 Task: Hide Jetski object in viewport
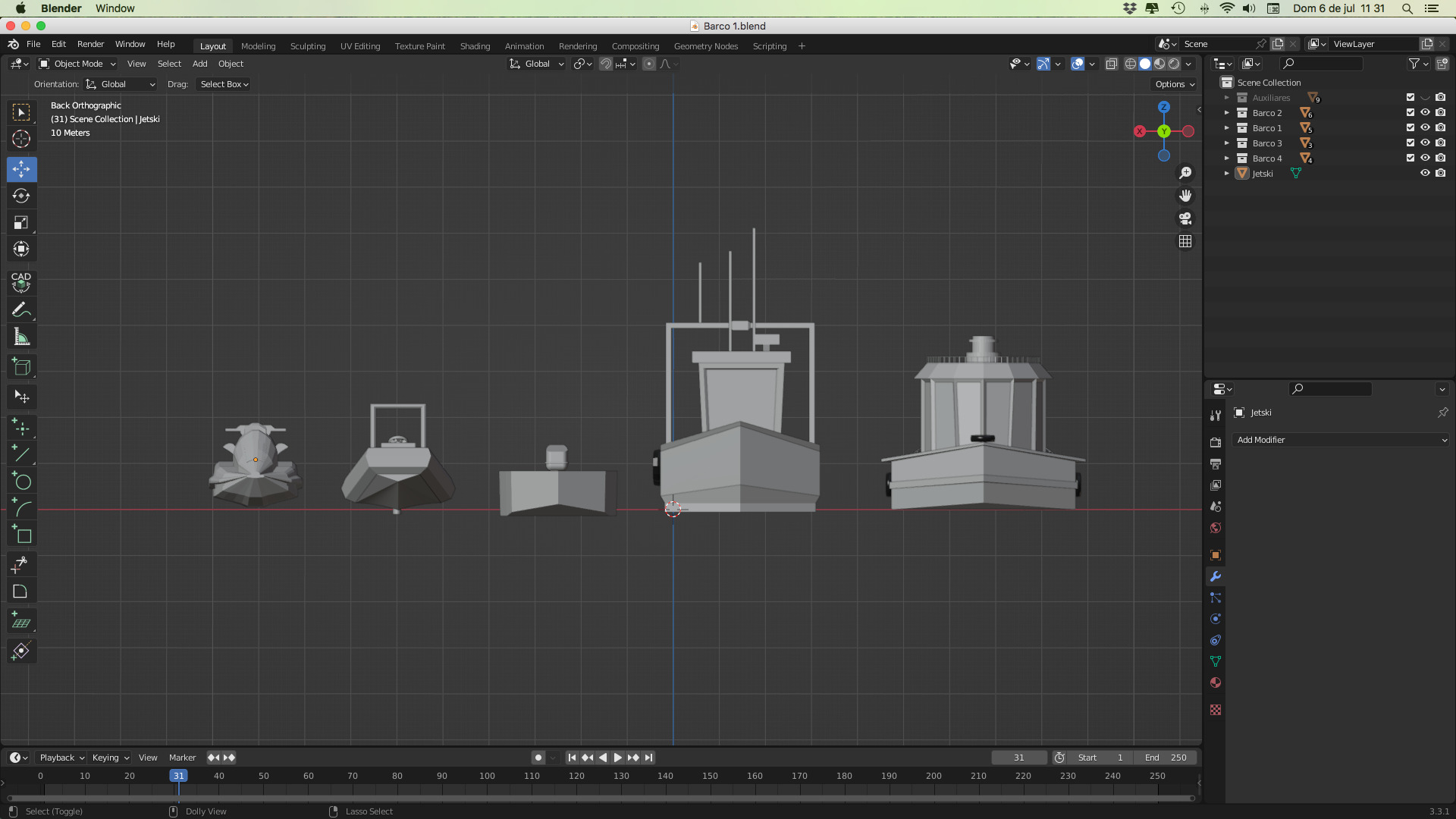tap(1426, 173)
